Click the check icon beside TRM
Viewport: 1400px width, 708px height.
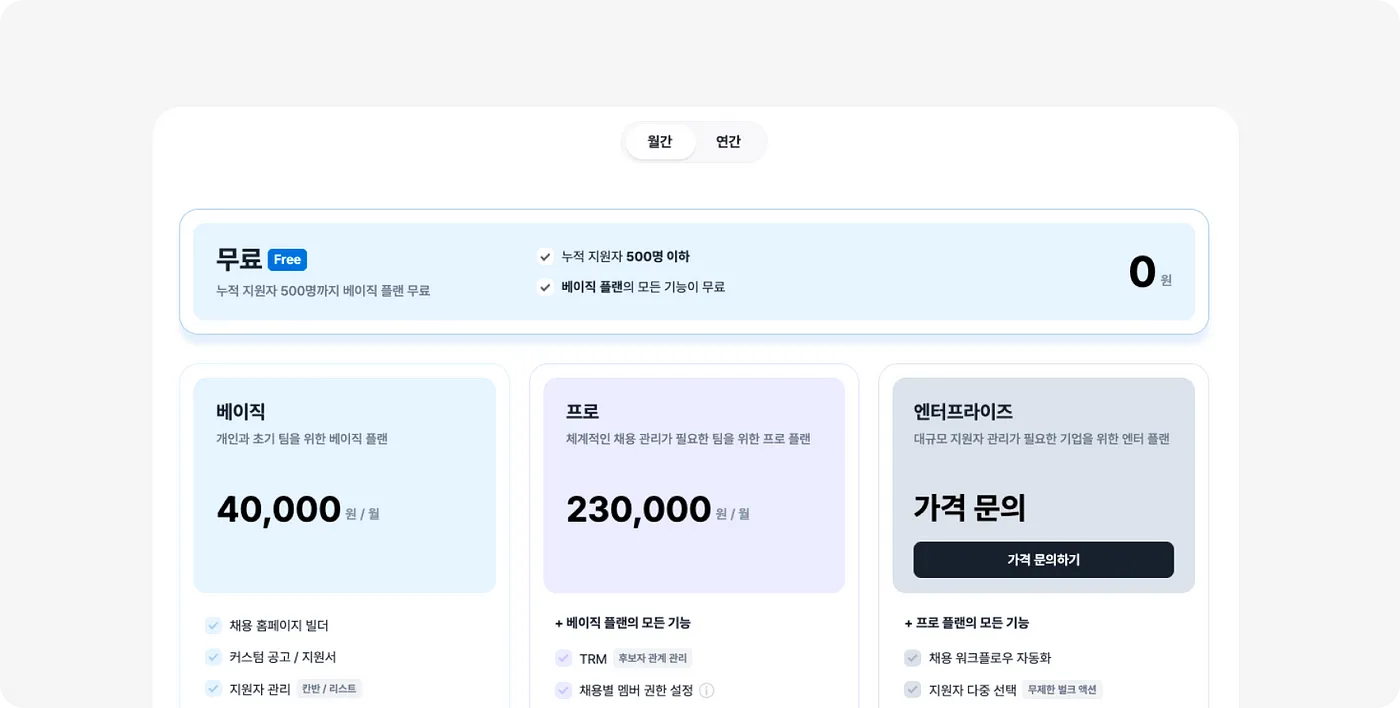[563, 658]
